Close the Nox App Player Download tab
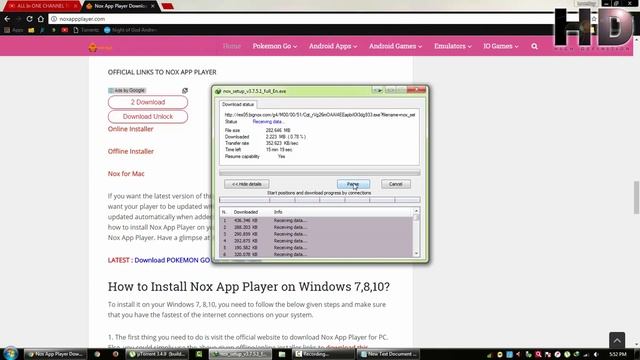This screenshot has height=360, width=640. [153, 6]
